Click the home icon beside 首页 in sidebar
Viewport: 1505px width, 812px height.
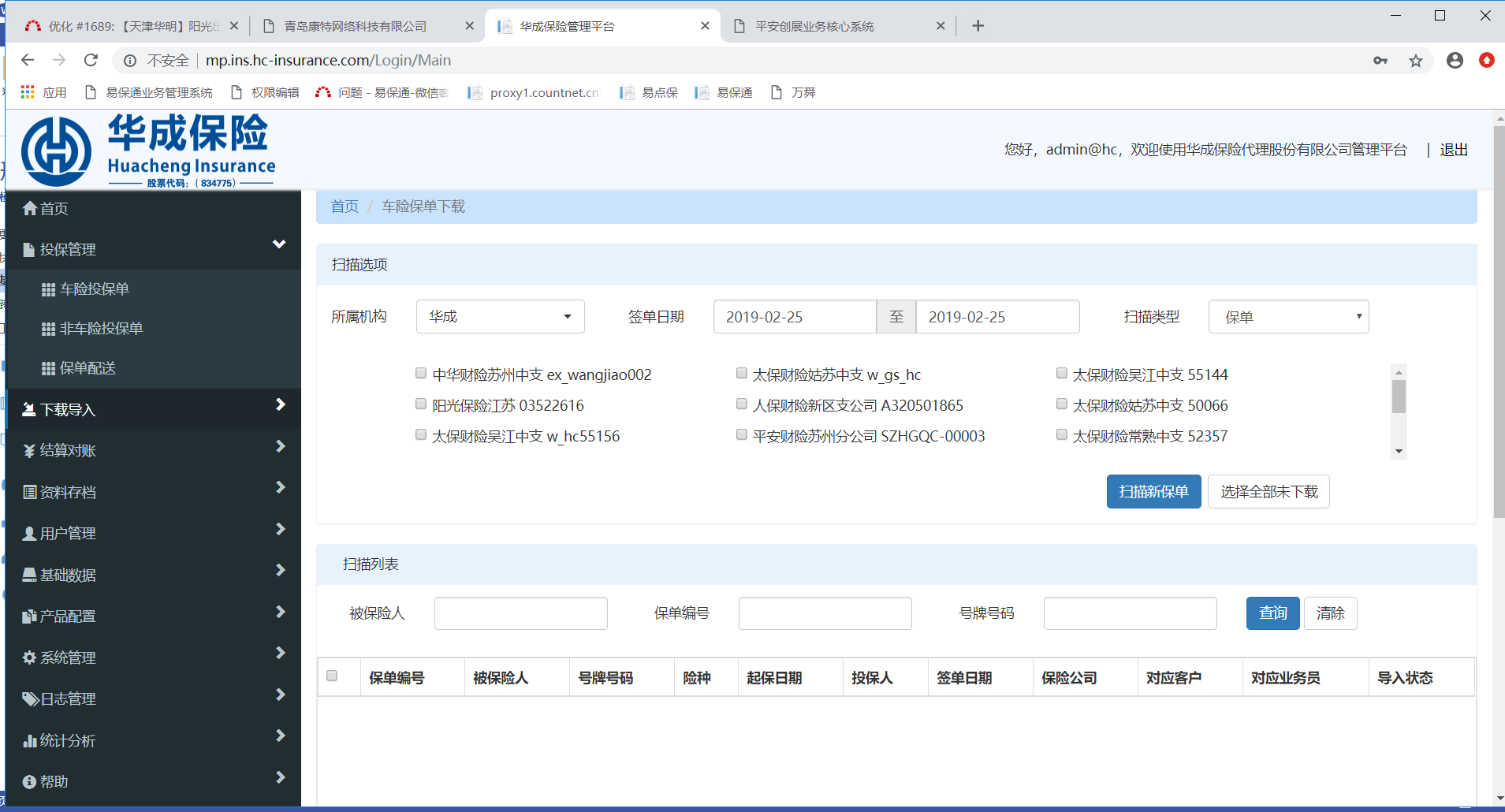(x=30, y=208)
